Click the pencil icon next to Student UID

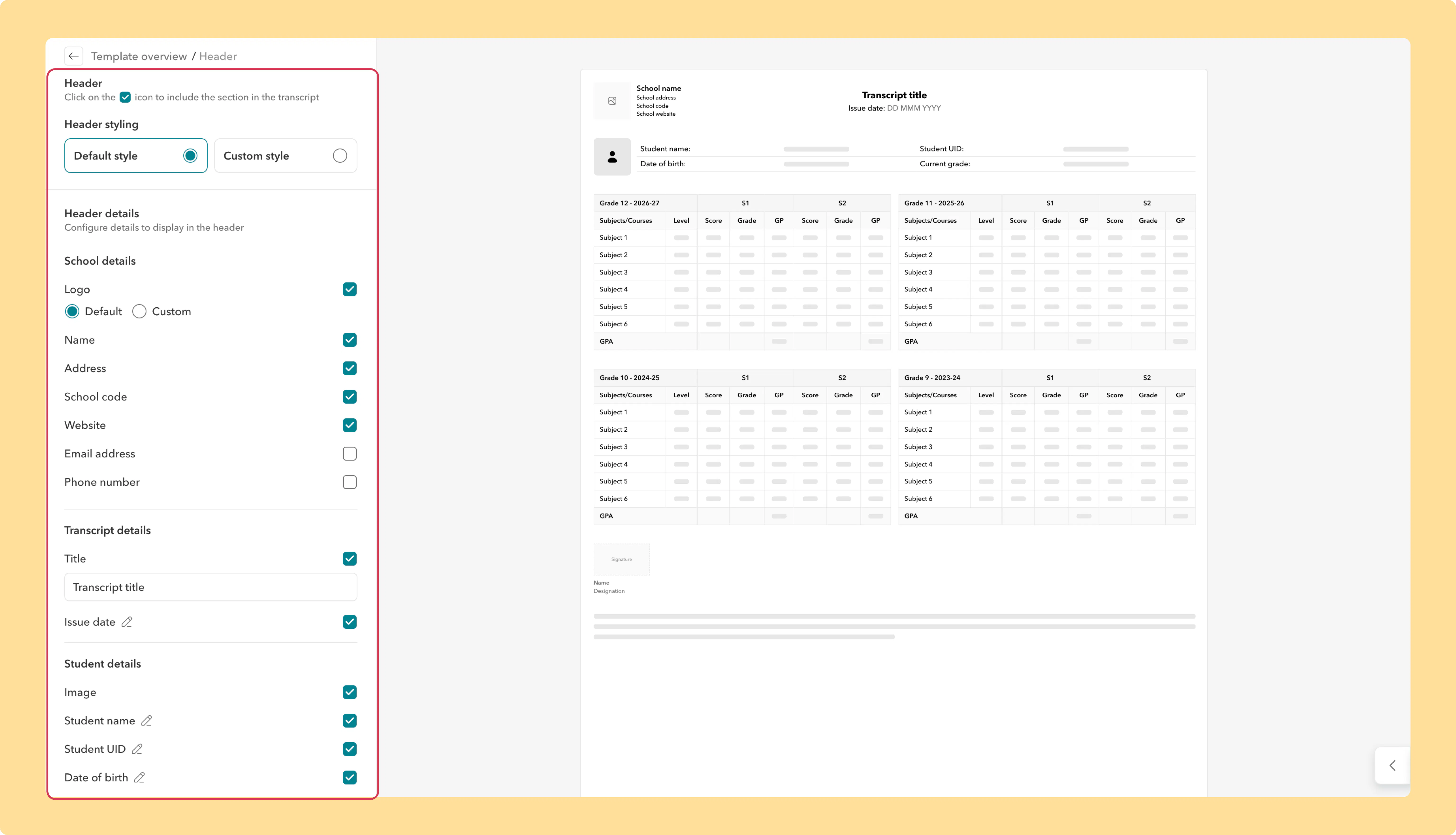click(137, 749)
